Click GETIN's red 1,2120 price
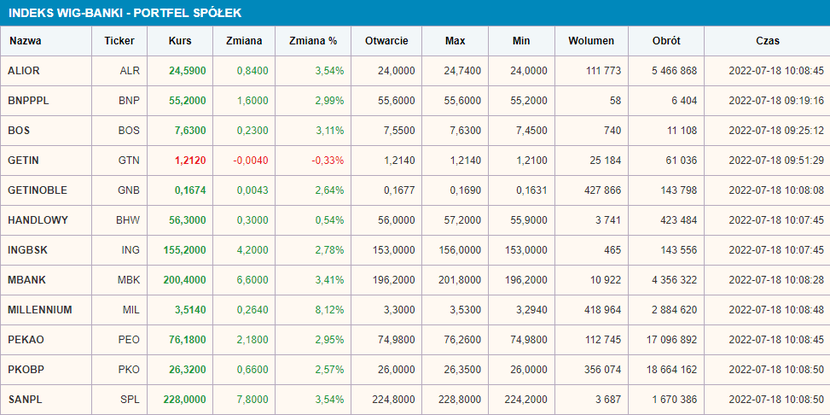This screenshot has height=415, width=830. pos(188,160)
